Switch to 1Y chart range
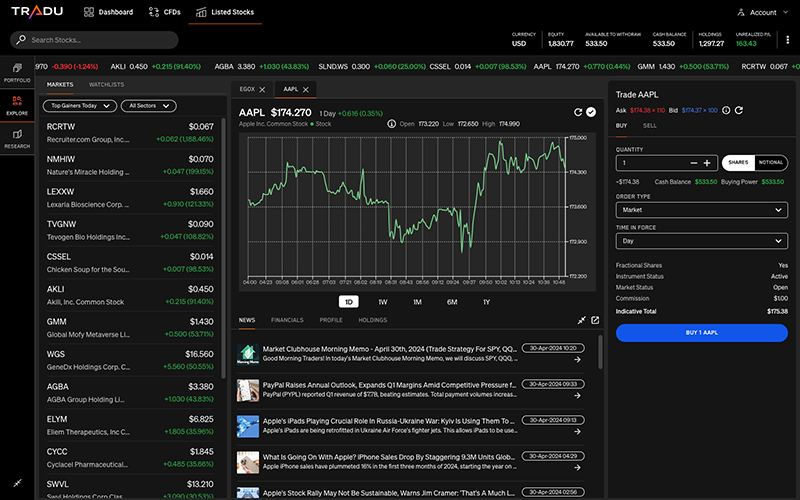The height and width of the screenshot is (500, 800). [487, 302]
